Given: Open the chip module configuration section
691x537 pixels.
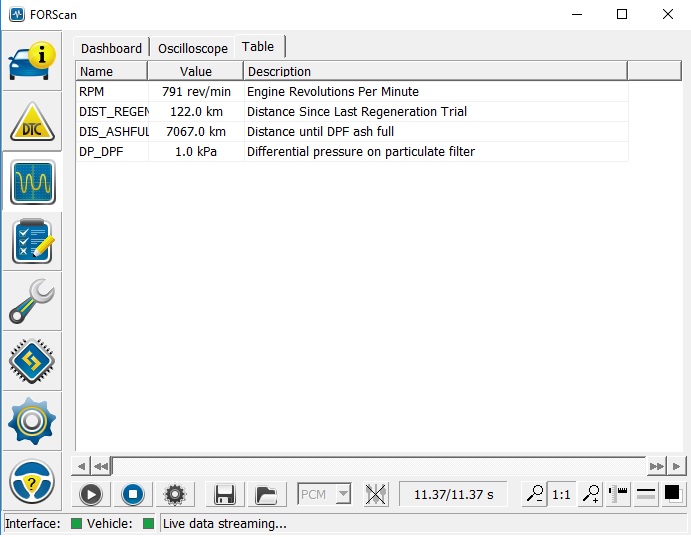Looking at the screenshot, I should click(32, 362).
